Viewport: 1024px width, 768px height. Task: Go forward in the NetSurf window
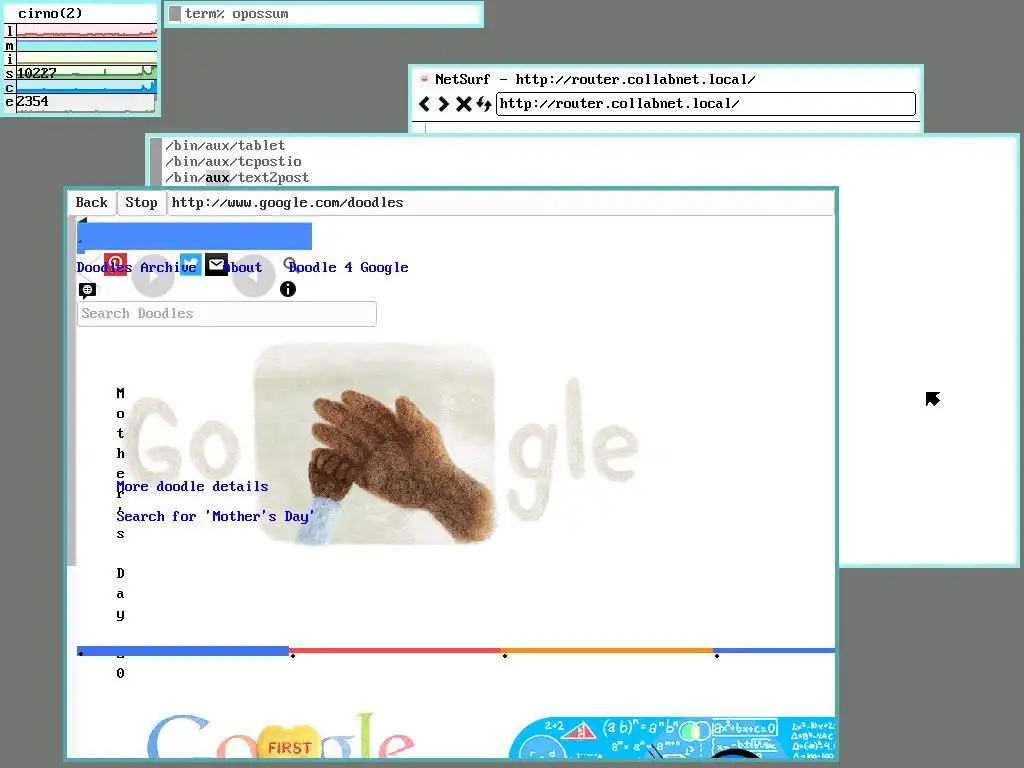[x=444, y=104]
